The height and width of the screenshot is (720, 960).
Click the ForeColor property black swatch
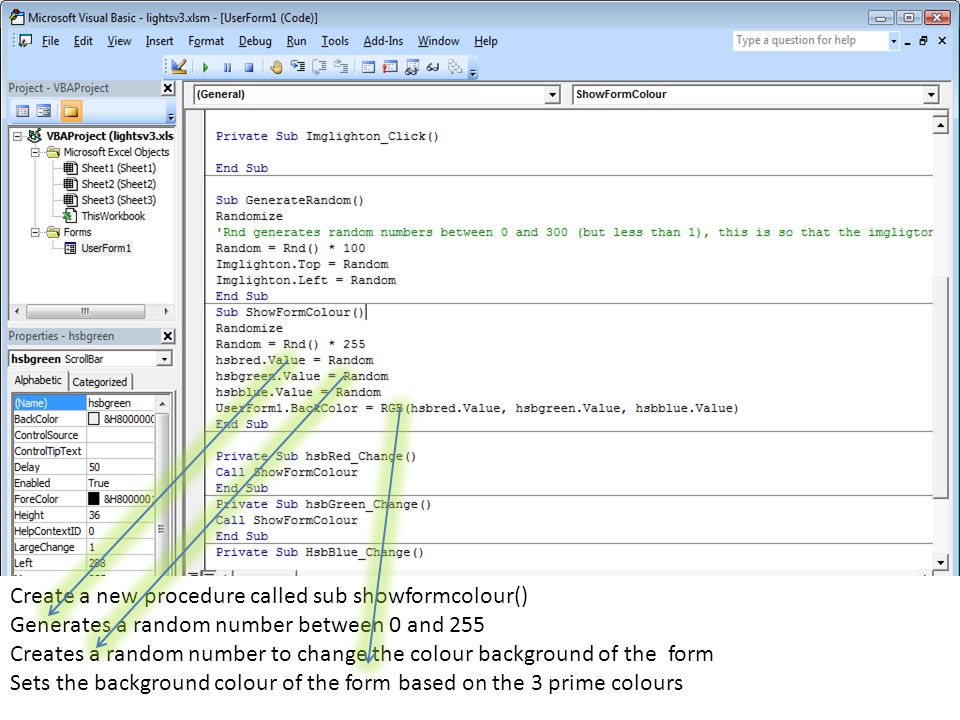pyautogui.click(x=94, y=499)
